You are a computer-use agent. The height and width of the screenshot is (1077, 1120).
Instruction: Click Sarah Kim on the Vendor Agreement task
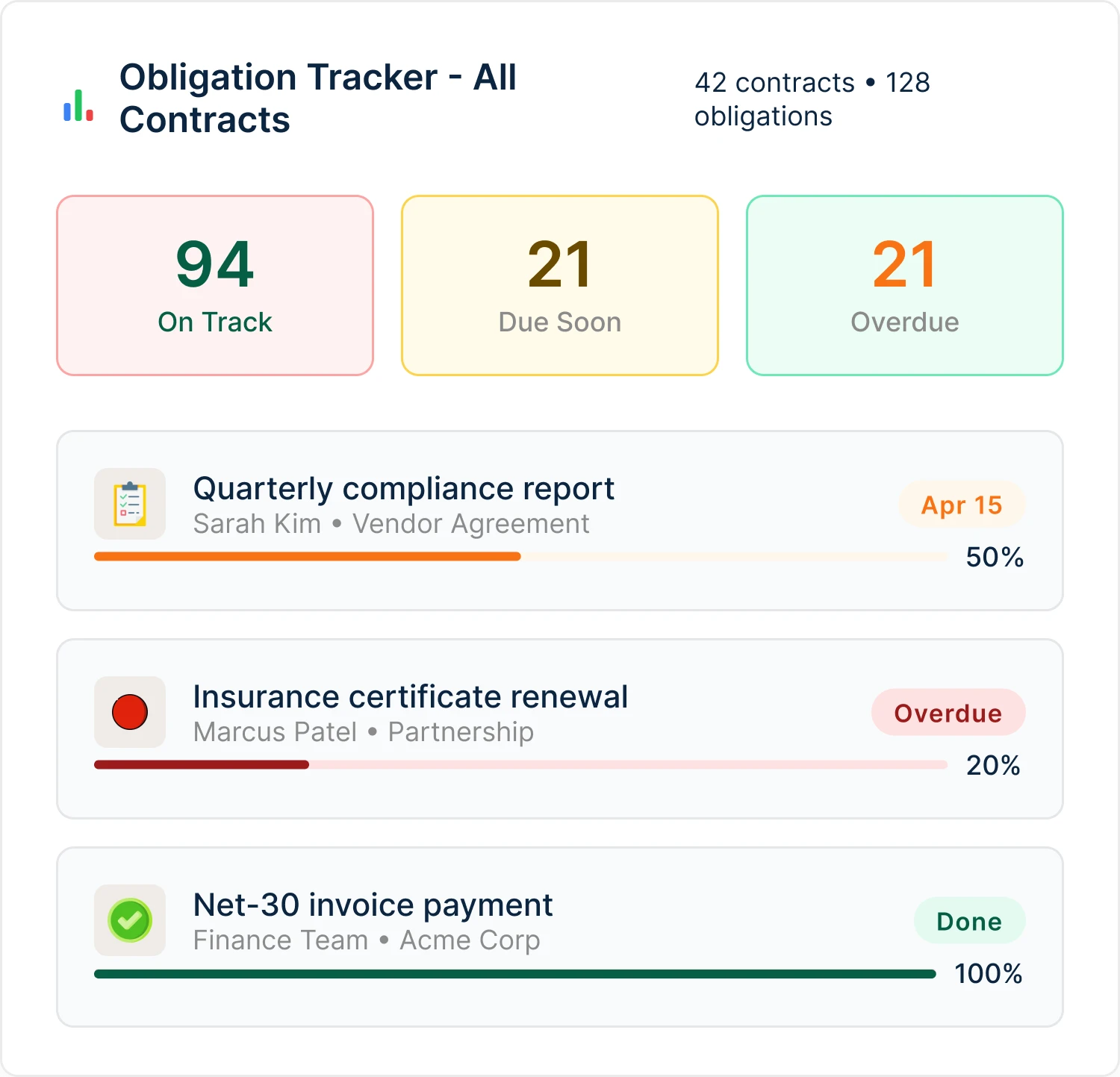(x=257, y=523)
